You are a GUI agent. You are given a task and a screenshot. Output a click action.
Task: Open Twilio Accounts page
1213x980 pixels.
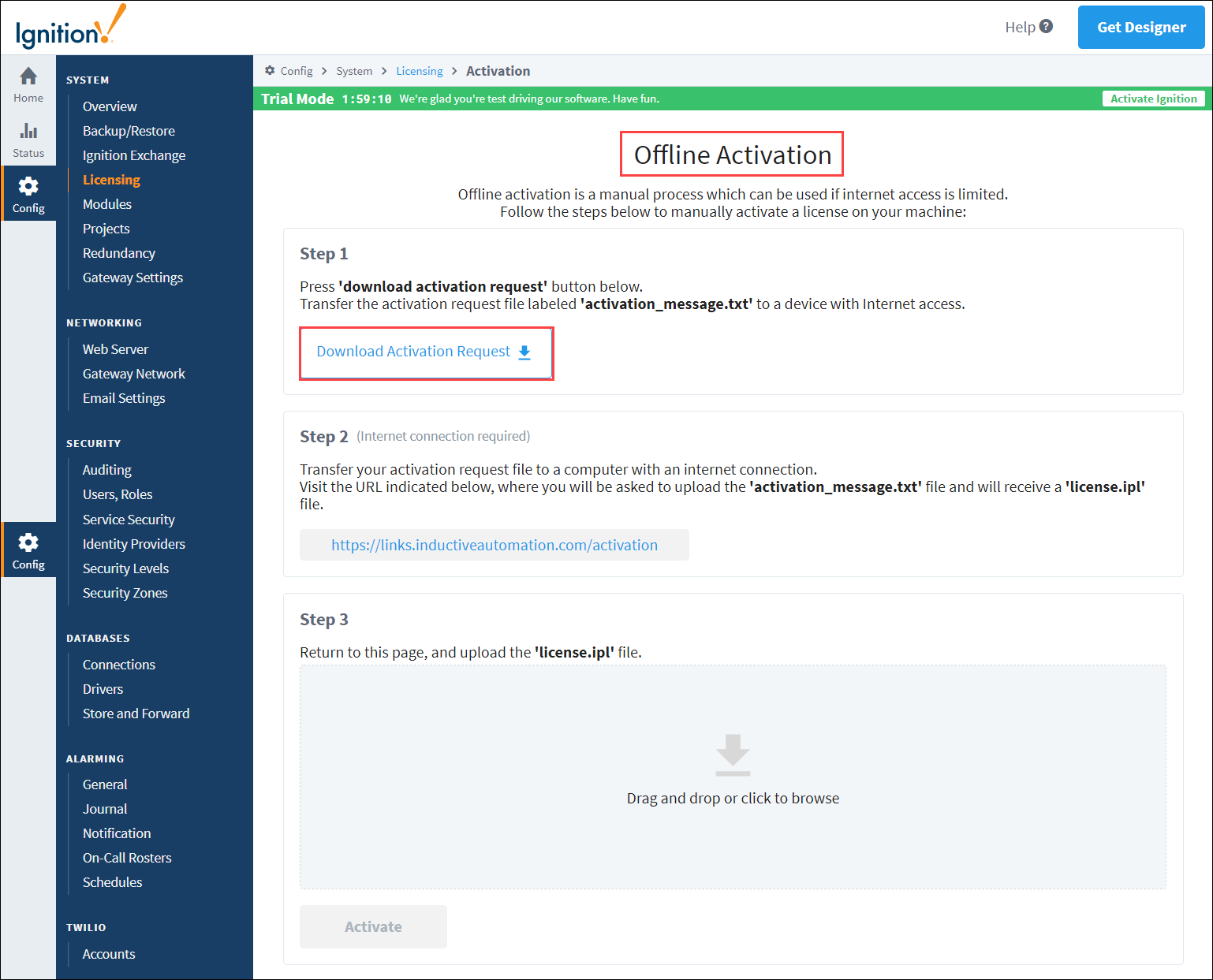coord(109,954)
